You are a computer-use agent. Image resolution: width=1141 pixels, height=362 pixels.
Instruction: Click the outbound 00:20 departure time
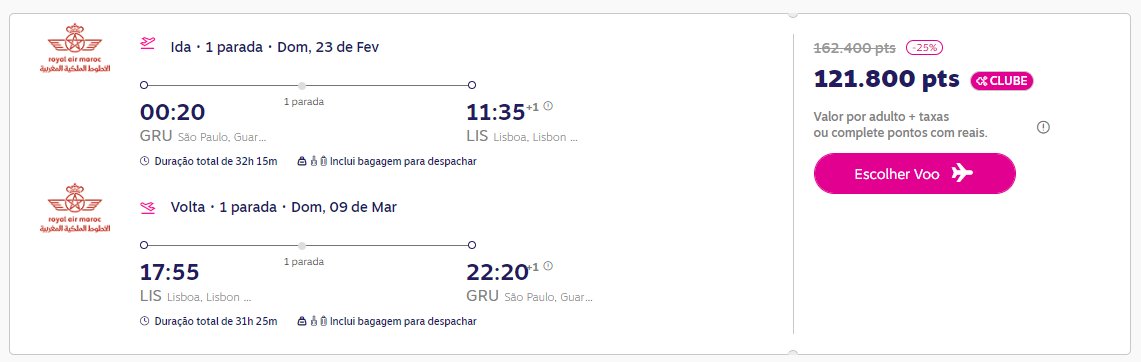[x=172, y=112]
